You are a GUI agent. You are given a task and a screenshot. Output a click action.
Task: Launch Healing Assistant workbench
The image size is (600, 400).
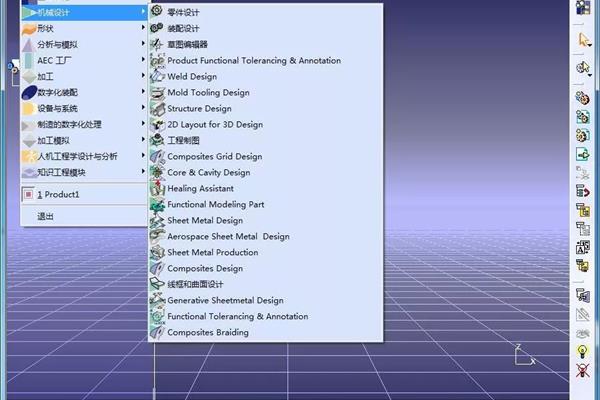click(x=266, y=189)
